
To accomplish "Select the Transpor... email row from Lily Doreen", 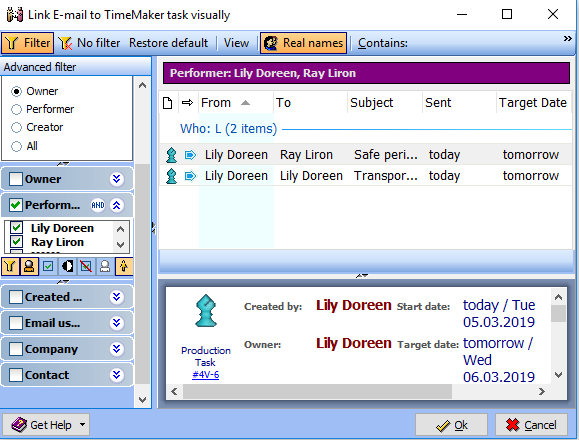I will click(365, 176).
